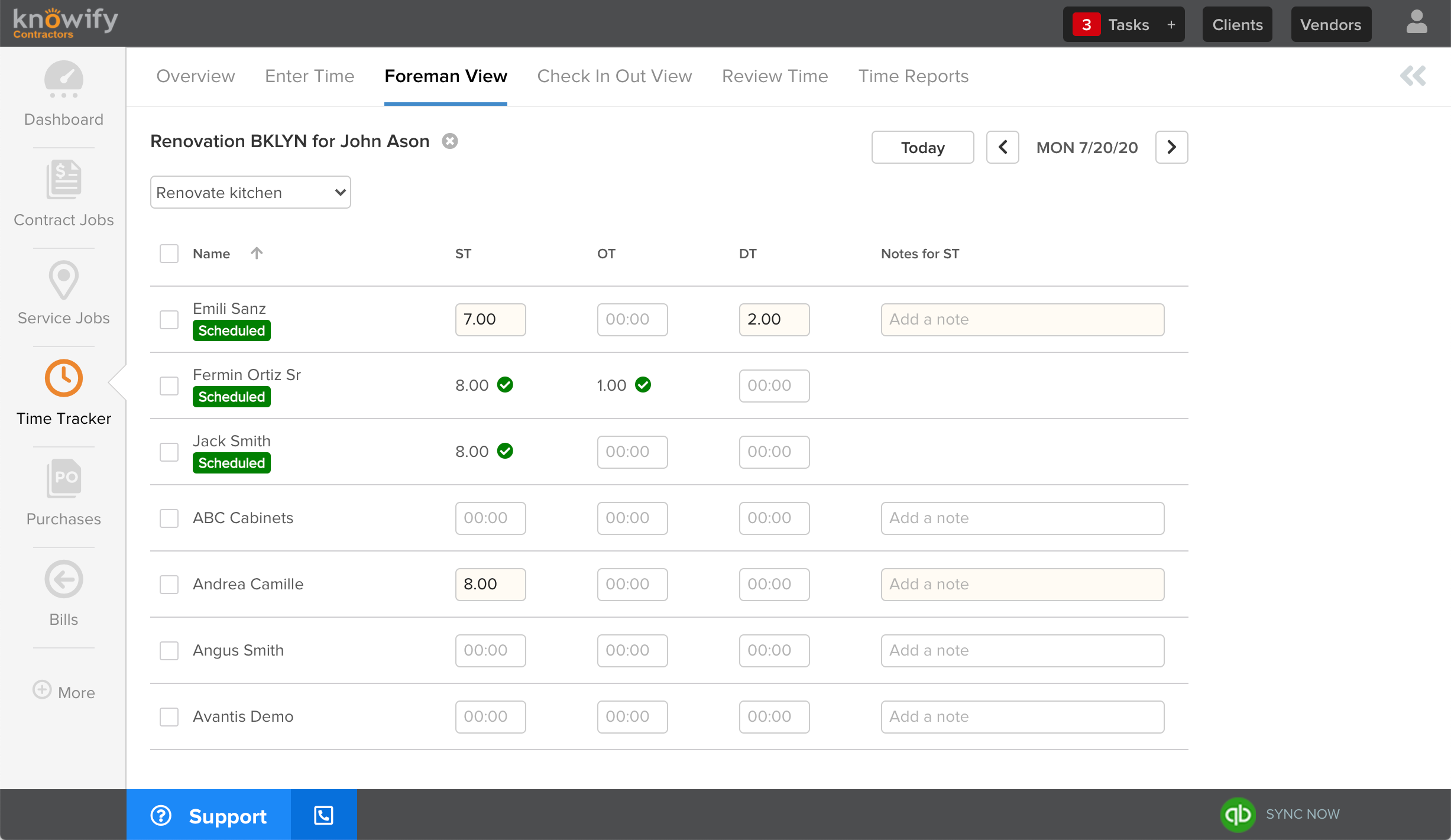Viewport: 1451px width, 840px height.
Task: Open the Review Time tab
Action: pos(775,76)
